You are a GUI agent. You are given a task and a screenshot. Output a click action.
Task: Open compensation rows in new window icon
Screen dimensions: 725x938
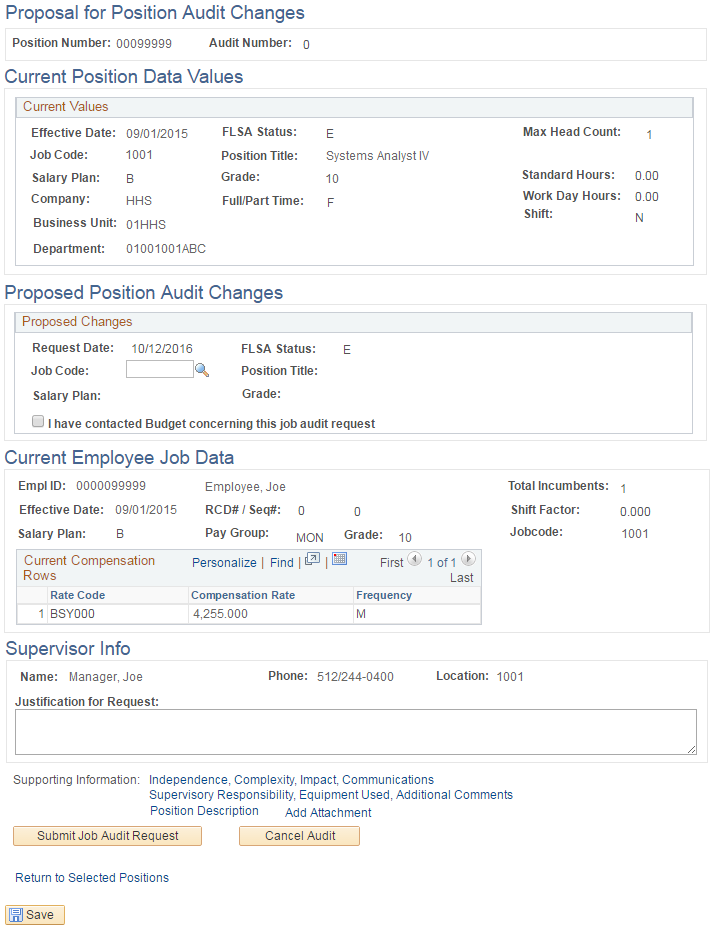pos(312,560)
